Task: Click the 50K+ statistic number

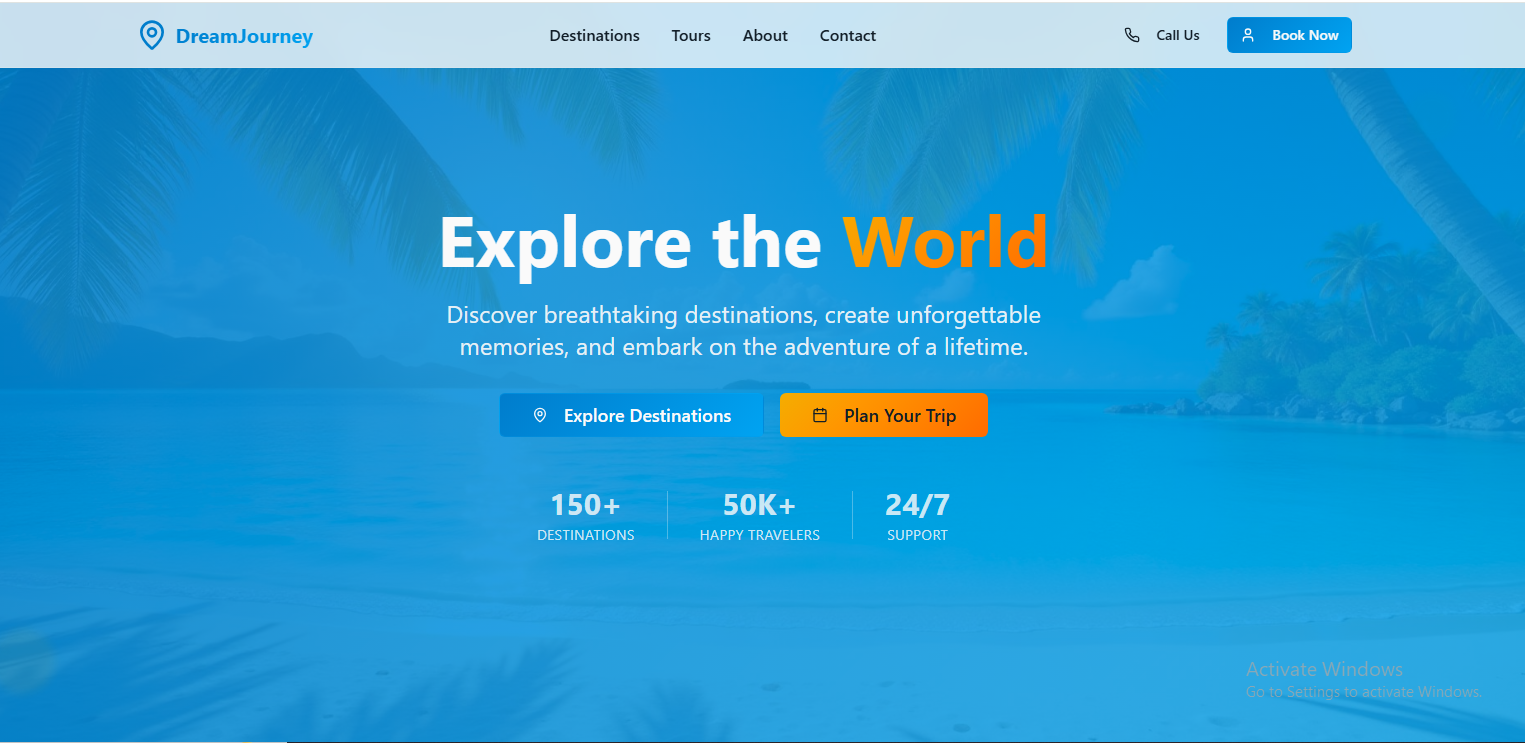Action: coord(759,505)
